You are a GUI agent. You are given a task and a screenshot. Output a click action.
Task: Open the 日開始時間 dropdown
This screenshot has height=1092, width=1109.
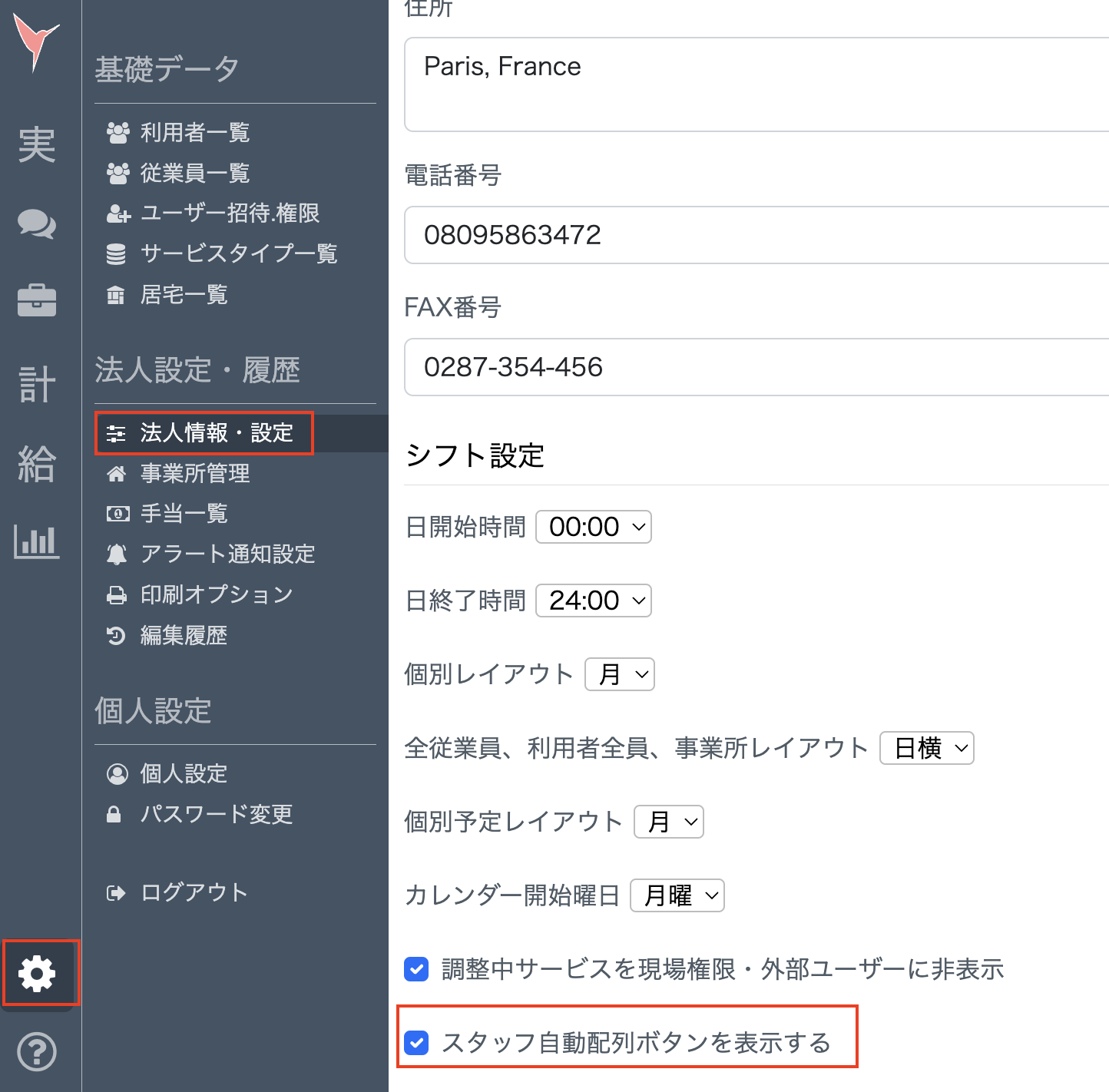pyautogui.click(x=593, y=527)
